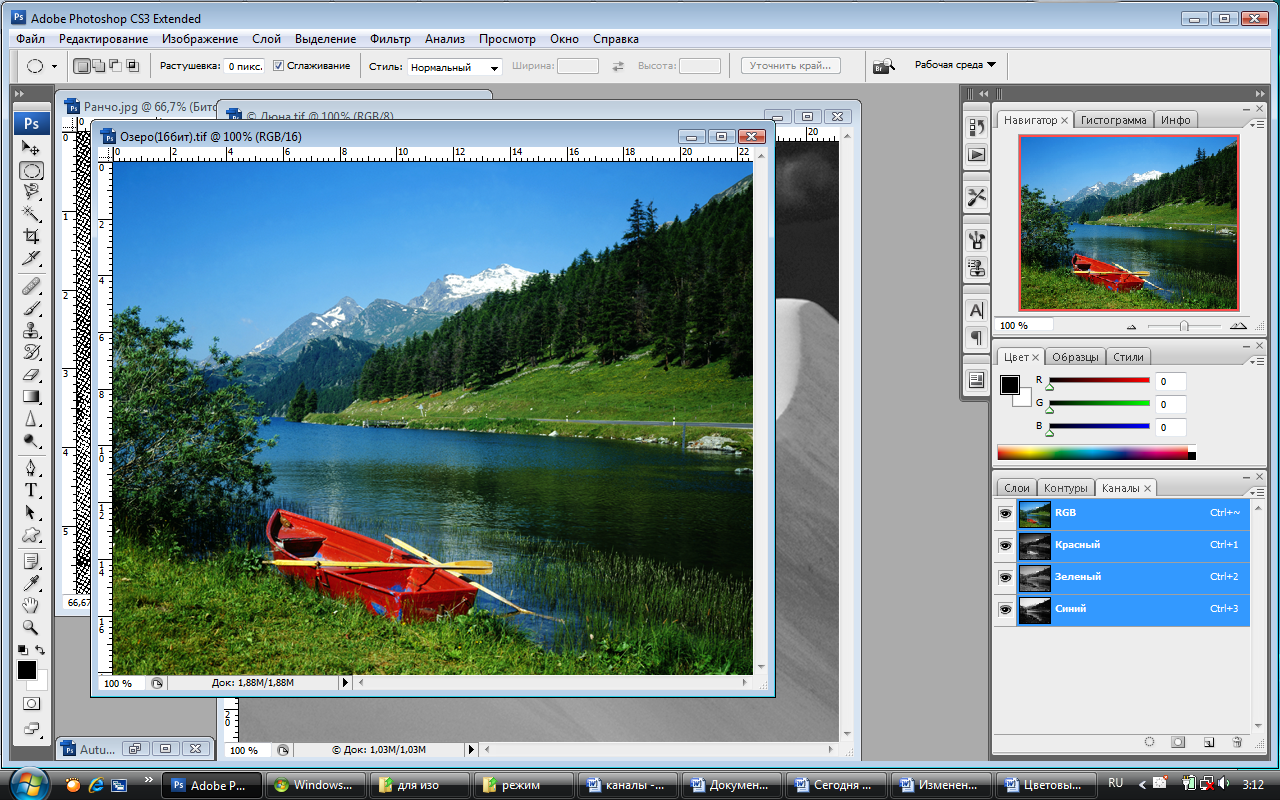
Task: Open the Выделение menu
Action: click(325, 39)
